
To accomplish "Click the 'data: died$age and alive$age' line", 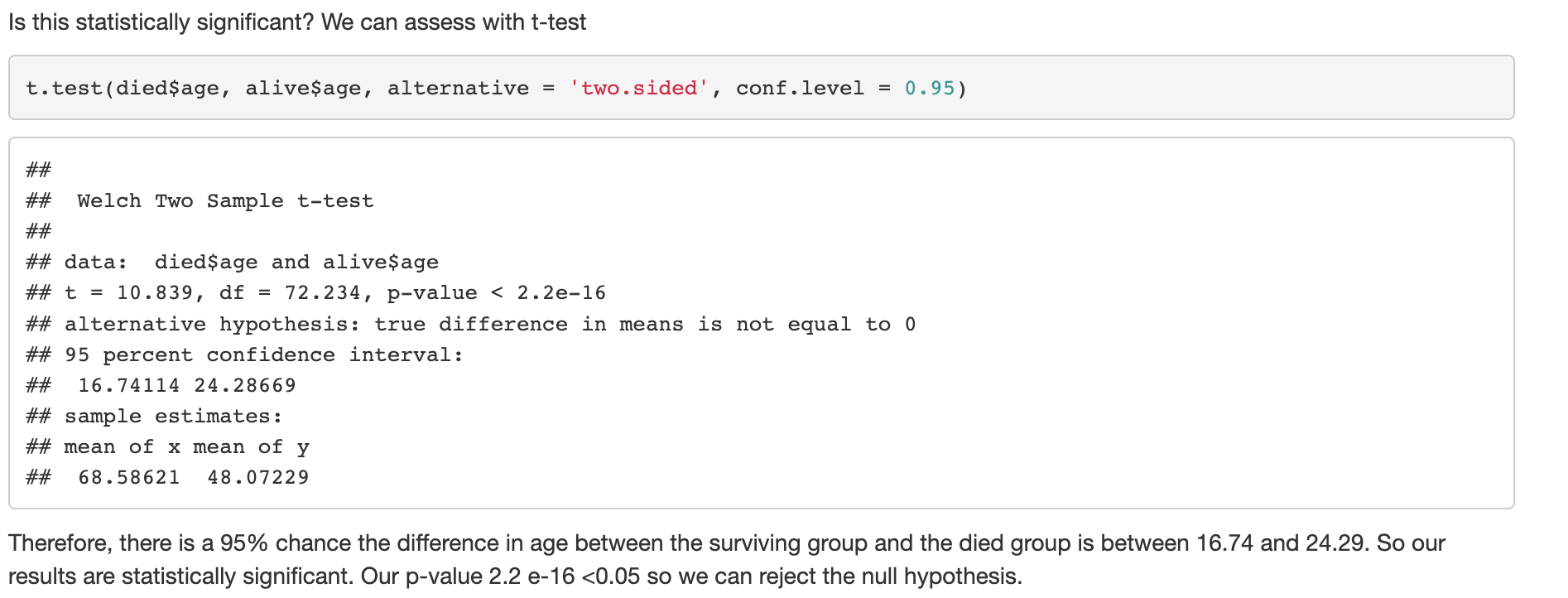I will (x=252, y=263).
